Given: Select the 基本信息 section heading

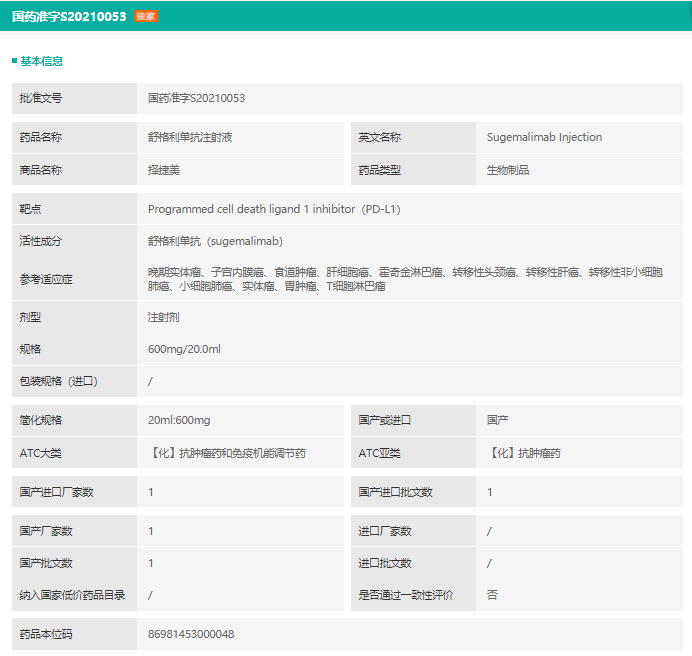Looking at the screenshot, I should (x=41, y=61).
